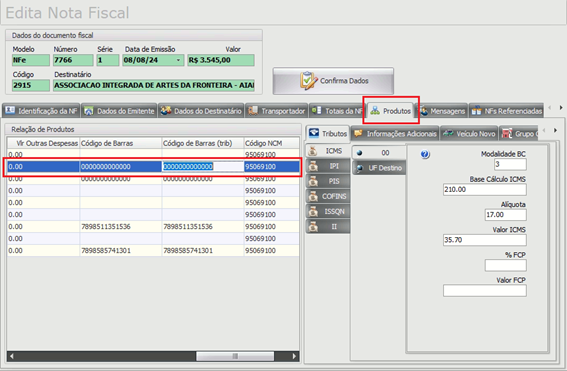Viewport: 567px width, 371px height.
Task: Click the blue help question mark icon
Action: coord(425,154)
